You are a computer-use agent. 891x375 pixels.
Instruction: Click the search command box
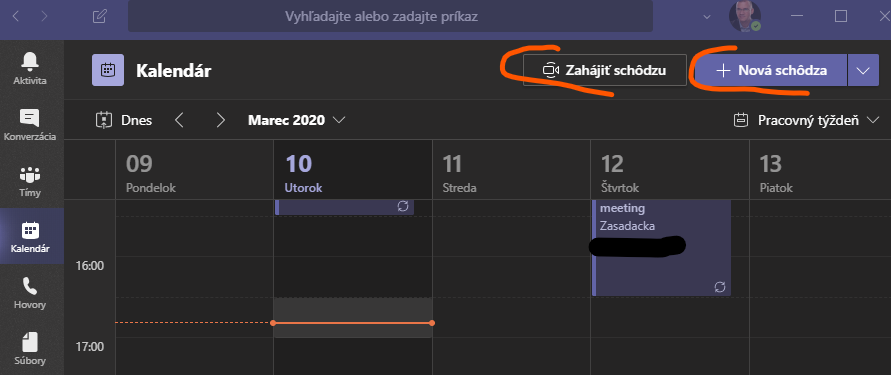[390, 16]
